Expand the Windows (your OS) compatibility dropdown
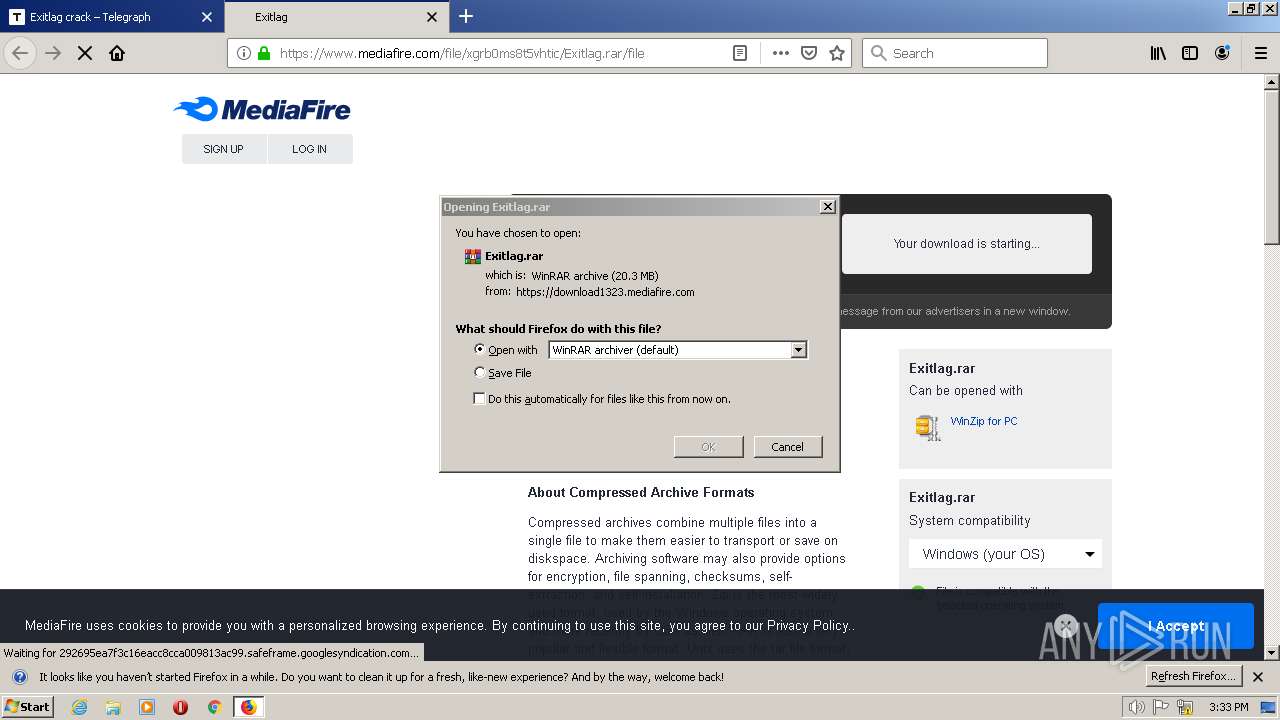 (x=1005, y=554)
